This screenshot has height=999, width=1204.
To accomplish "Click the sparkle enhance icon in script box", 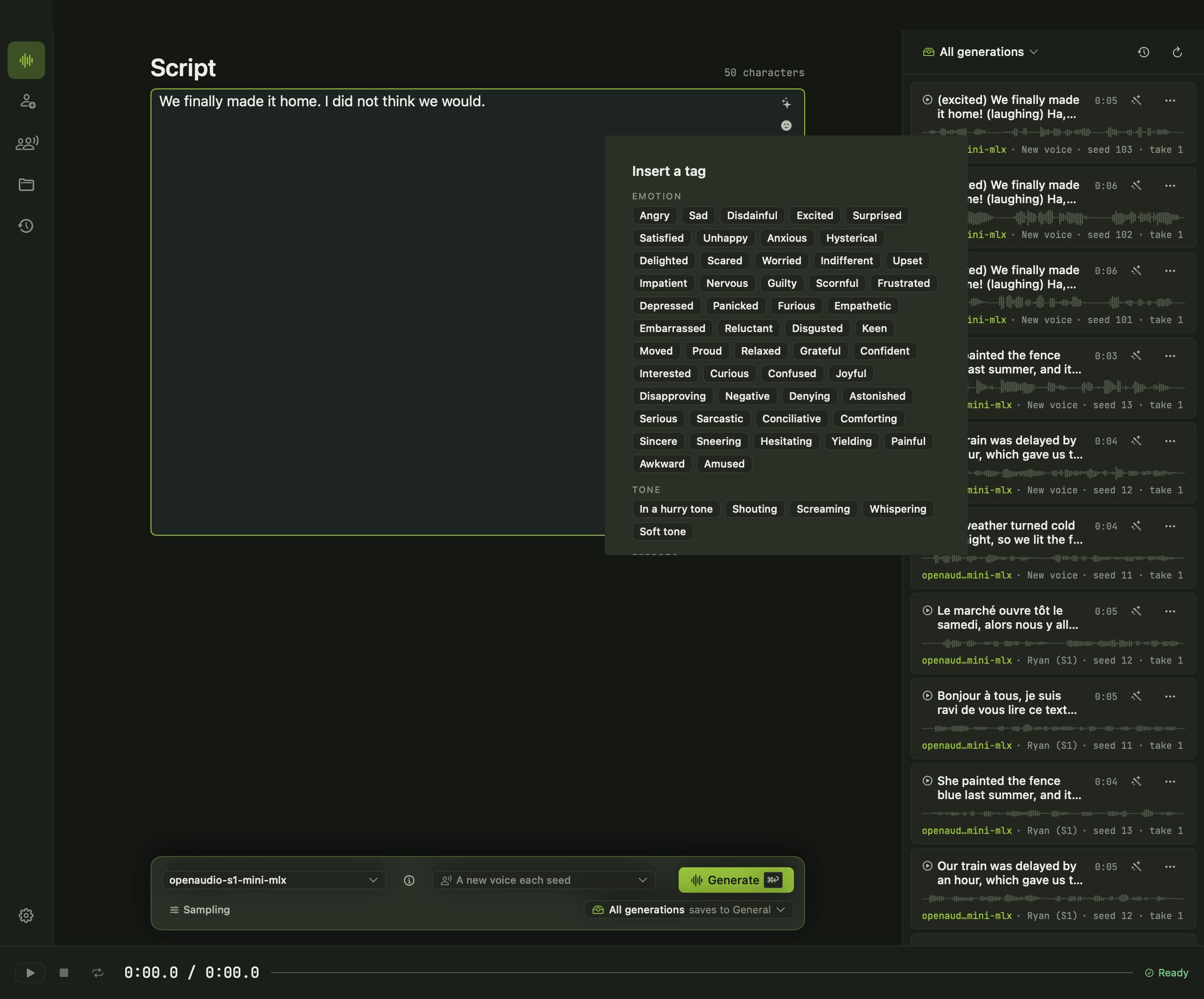I will (x=786, y=103).
